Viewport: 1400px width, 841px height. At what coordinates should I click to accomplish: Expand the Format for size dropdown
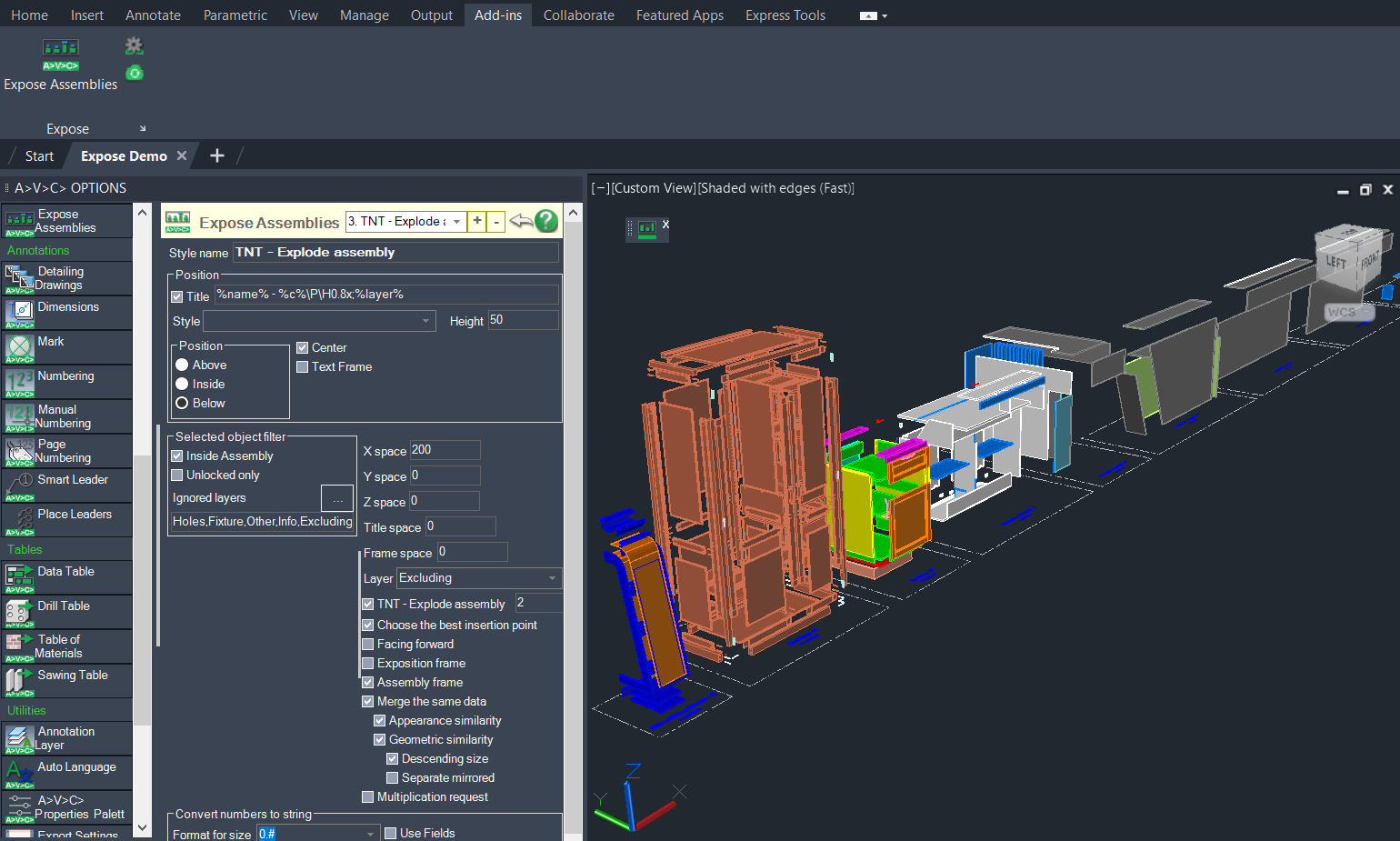click(370, 834)
